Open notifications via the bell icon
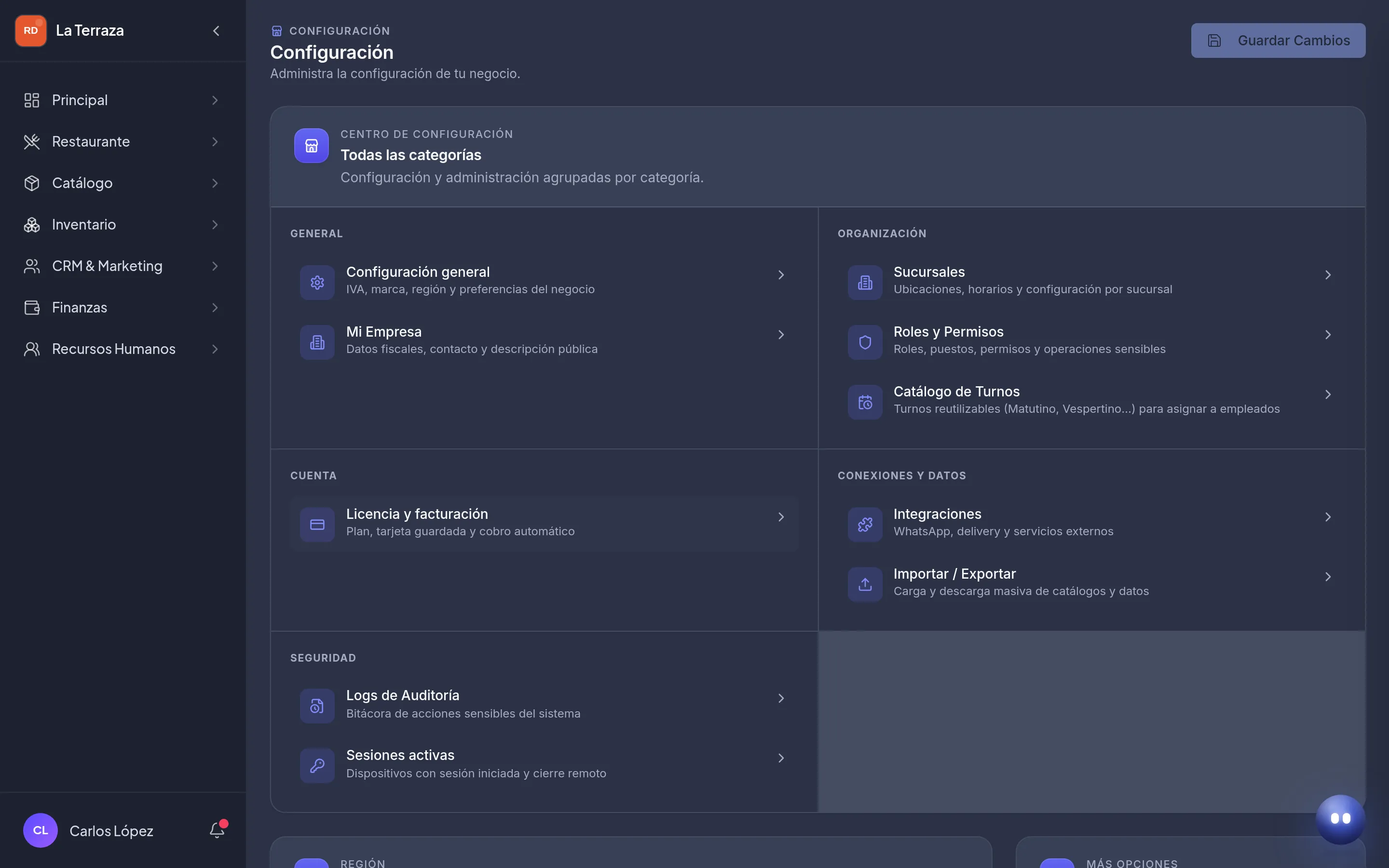This screenshot has width=1389, height=868. [217, 830]
